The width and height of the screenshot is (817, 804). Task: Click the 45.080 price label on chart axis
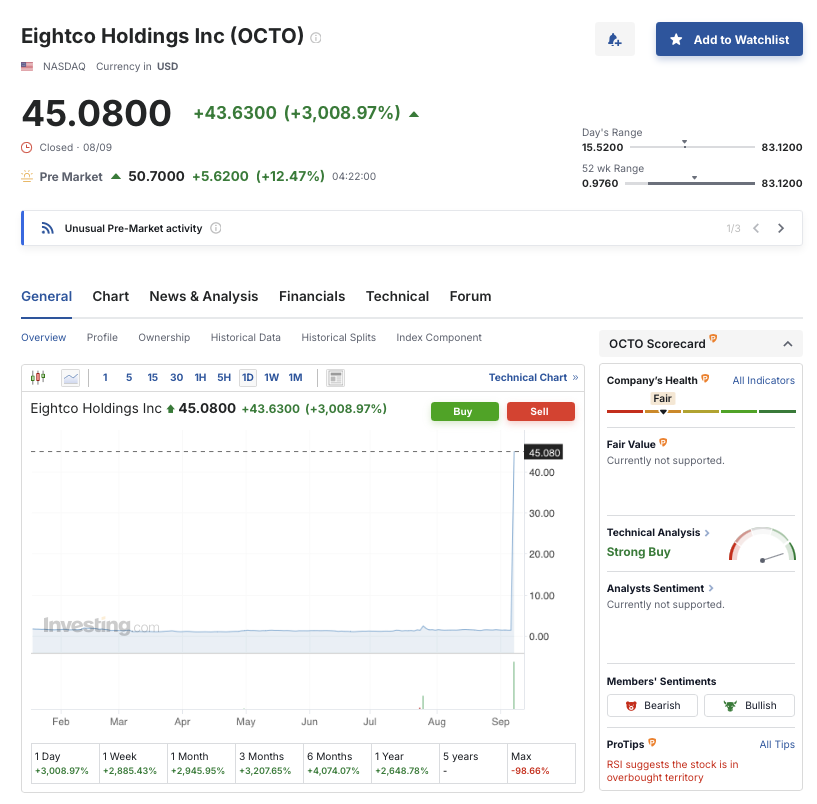(x=544, y=452)
